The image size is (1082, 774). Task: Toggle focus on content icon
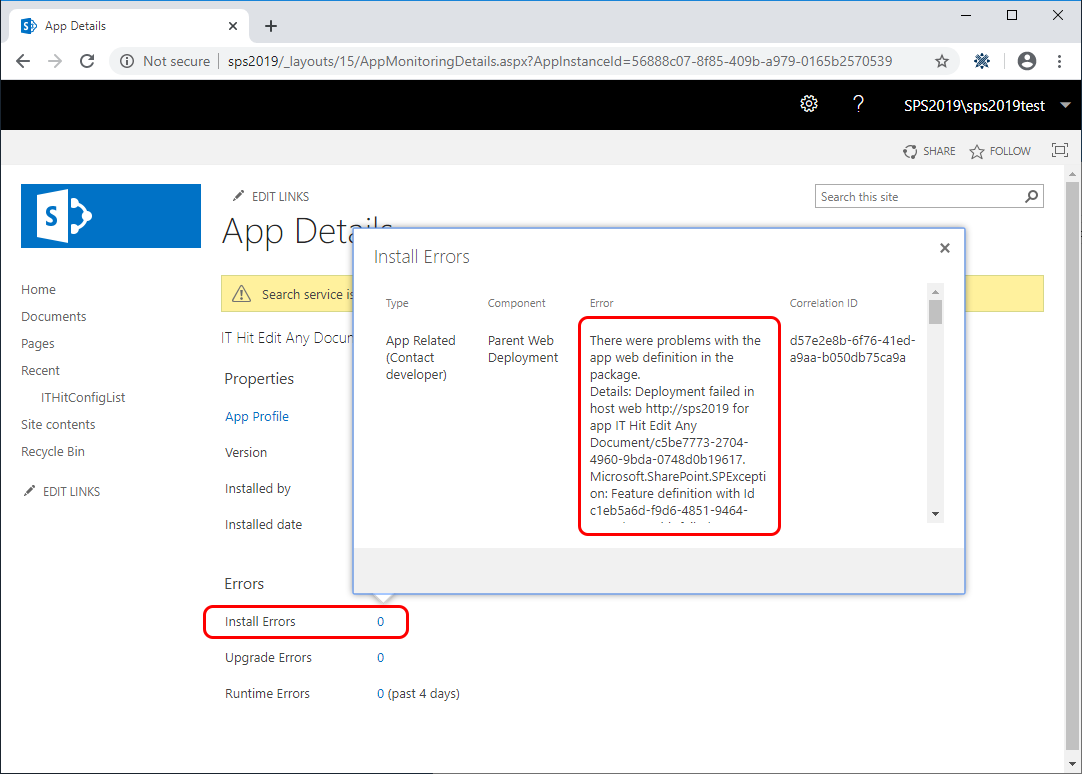click(1060, 150)
